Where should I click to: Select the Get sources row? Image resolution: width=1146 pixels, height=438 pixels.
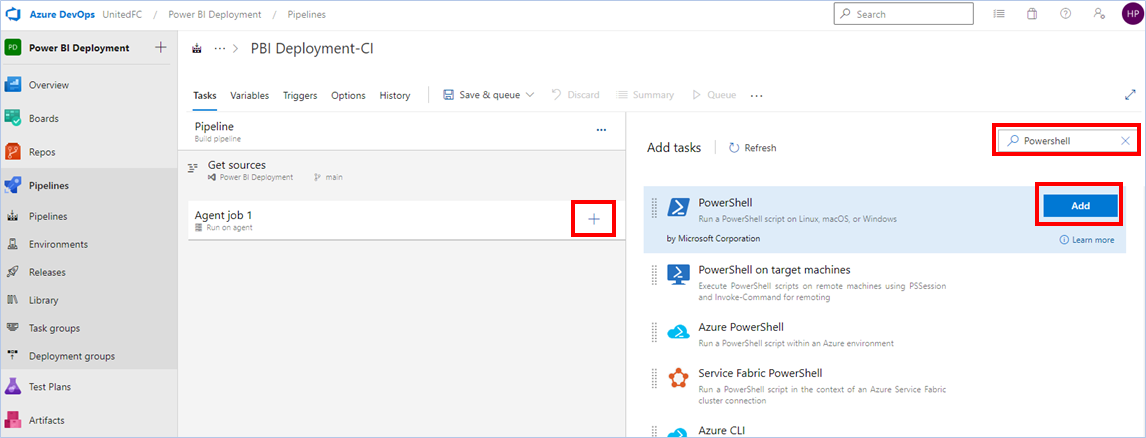[401, 170]
